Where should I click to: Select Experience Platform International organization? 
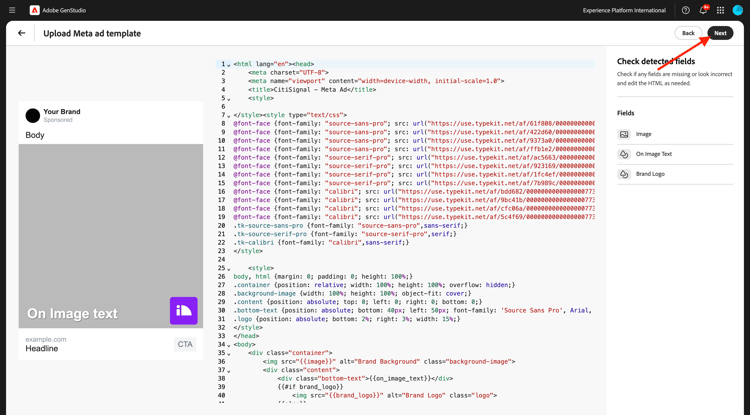pos(624,10)
